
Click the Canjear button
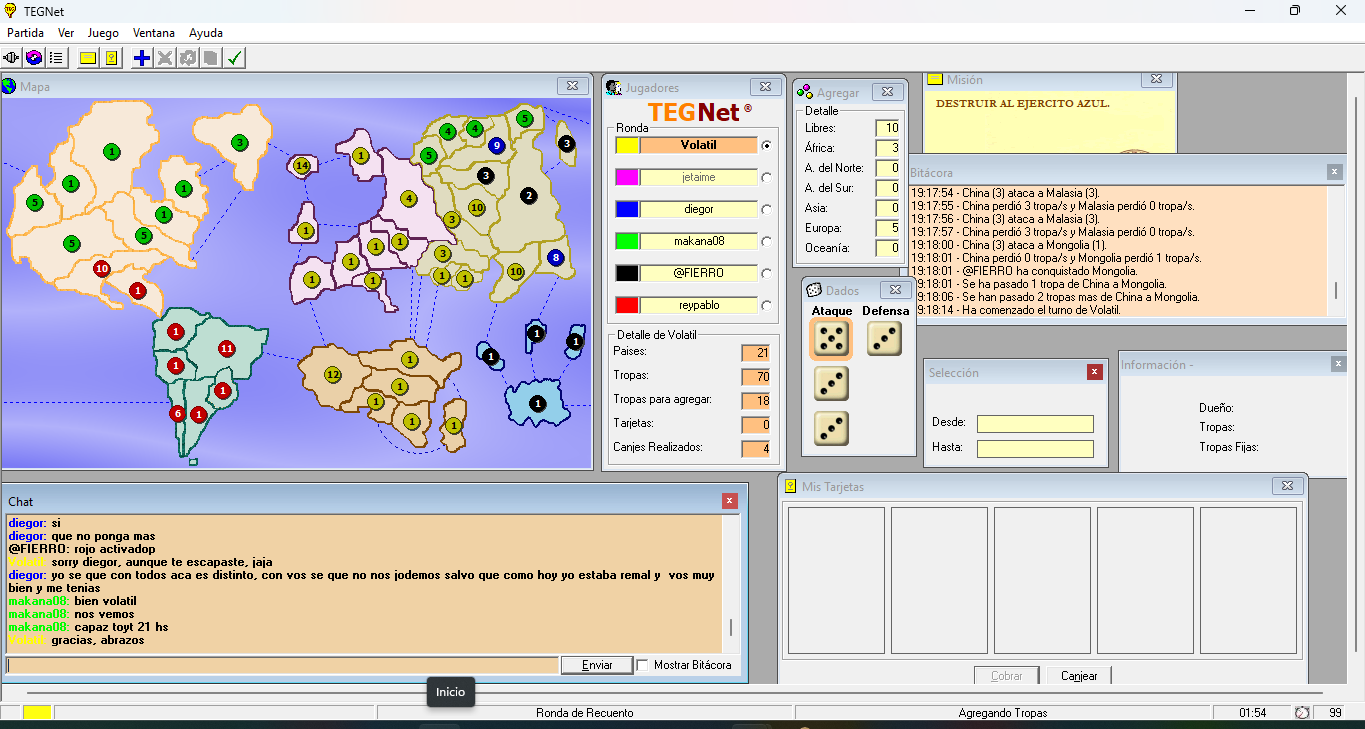coord(1079,676)
